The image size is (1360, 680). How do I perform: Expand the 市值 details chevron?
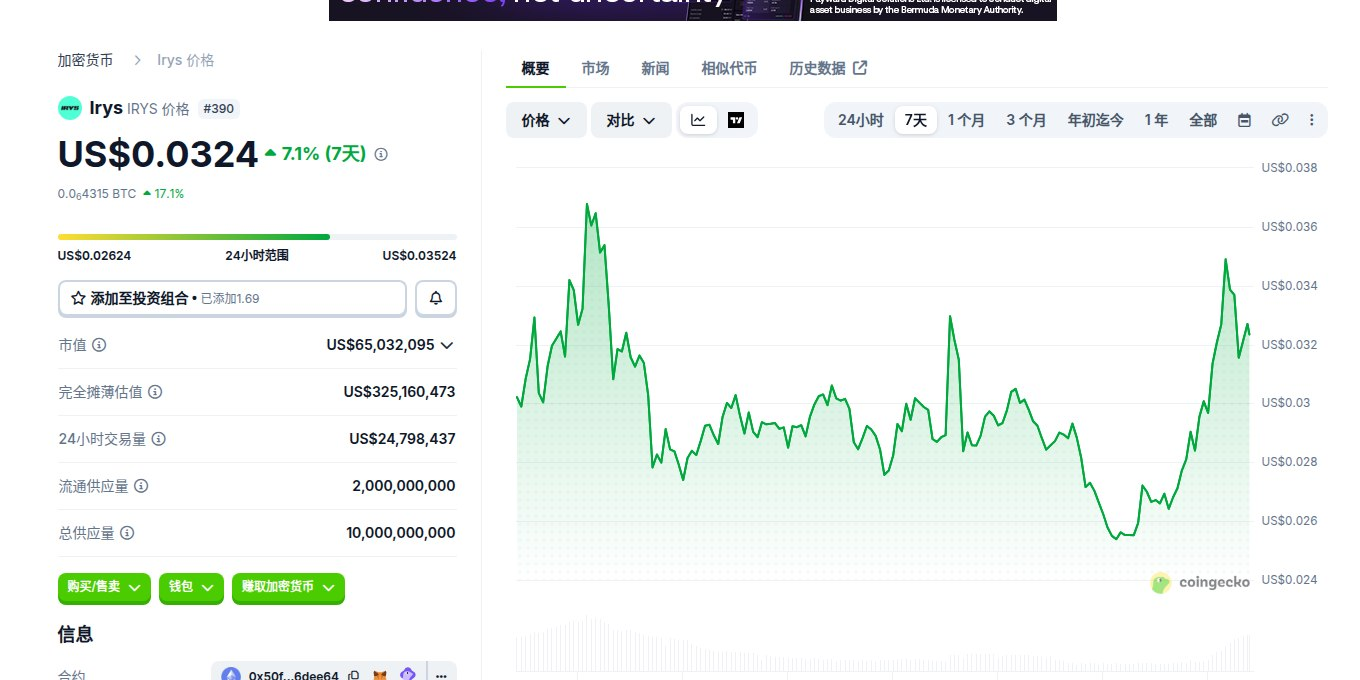click(447, 345)
